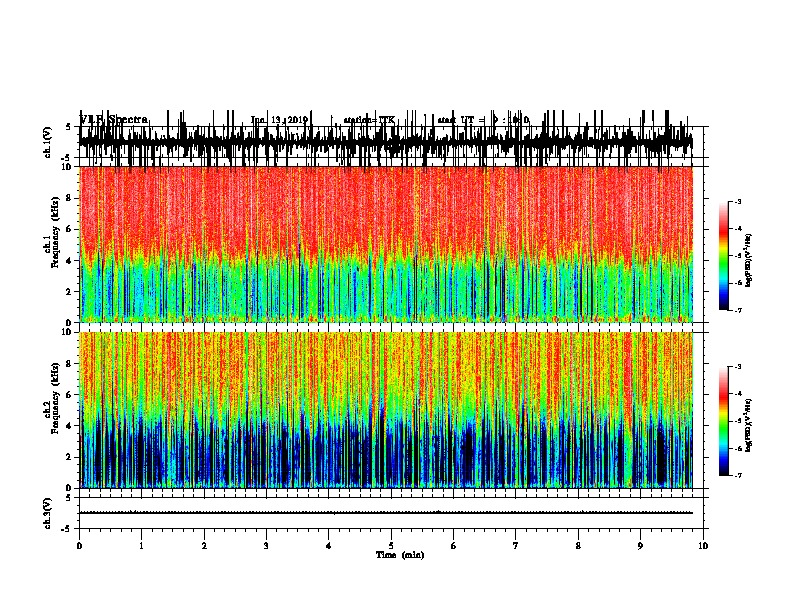Screen dimensions: 792x612
Task: Click the time axis tick label 5
Action: click(x=391, y=546)
